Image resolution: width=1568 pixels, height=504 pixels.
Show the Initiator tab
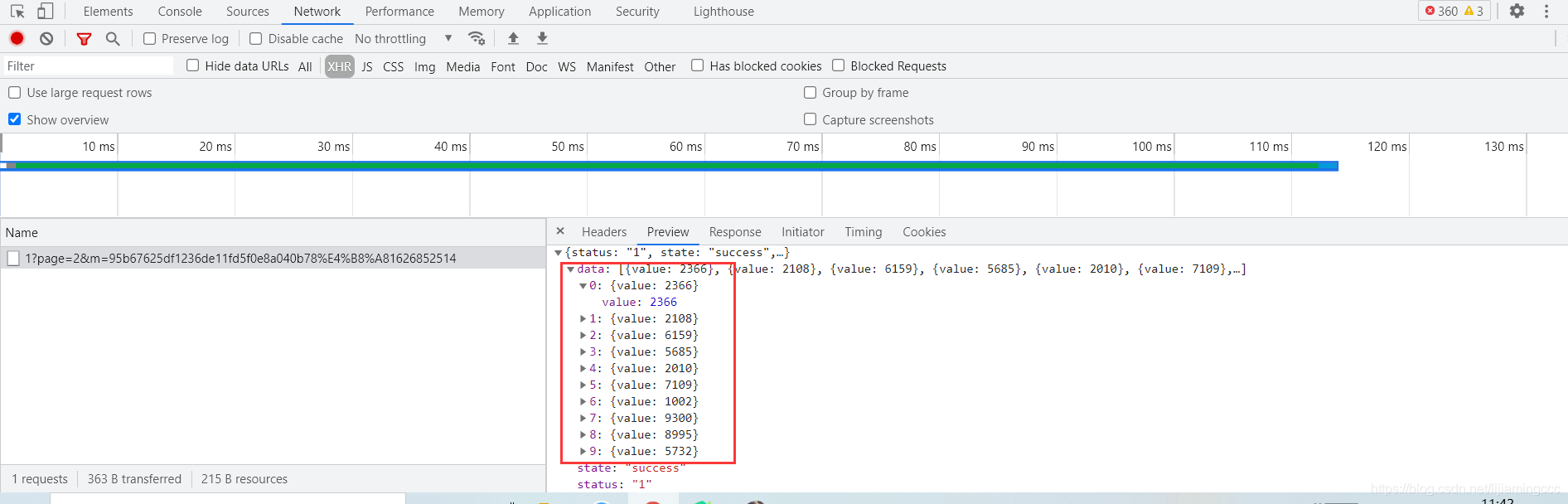click(803, 232)
